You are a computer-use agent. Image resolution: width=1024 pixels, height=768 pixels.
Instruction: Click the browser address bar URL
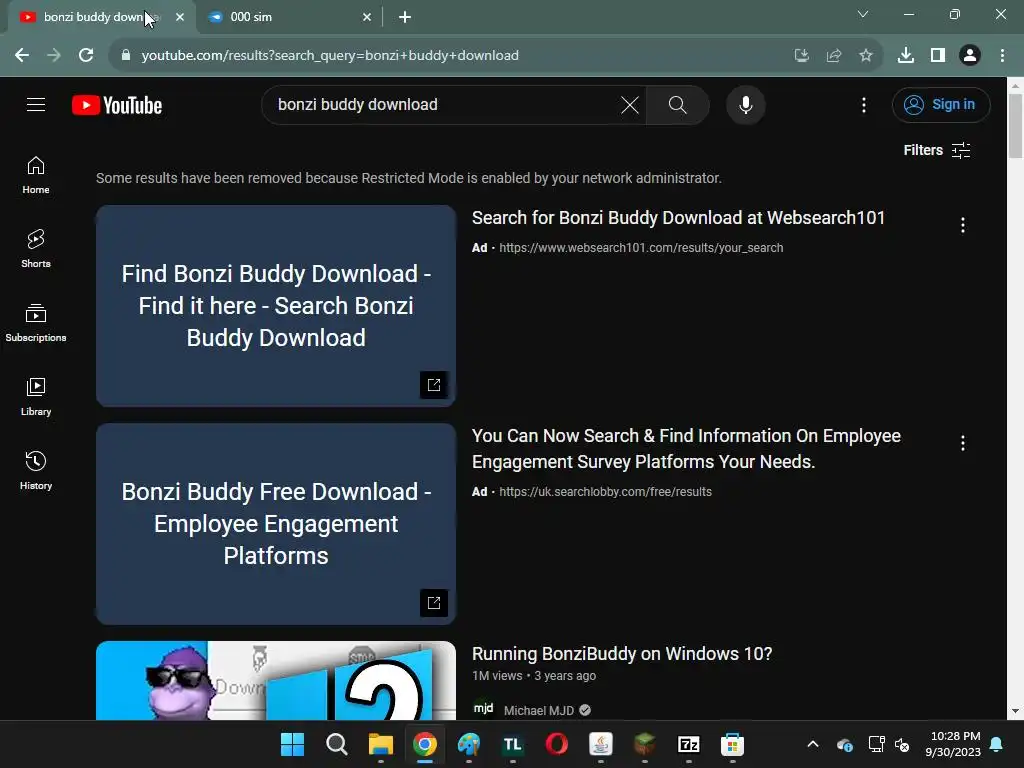(330, 56)
